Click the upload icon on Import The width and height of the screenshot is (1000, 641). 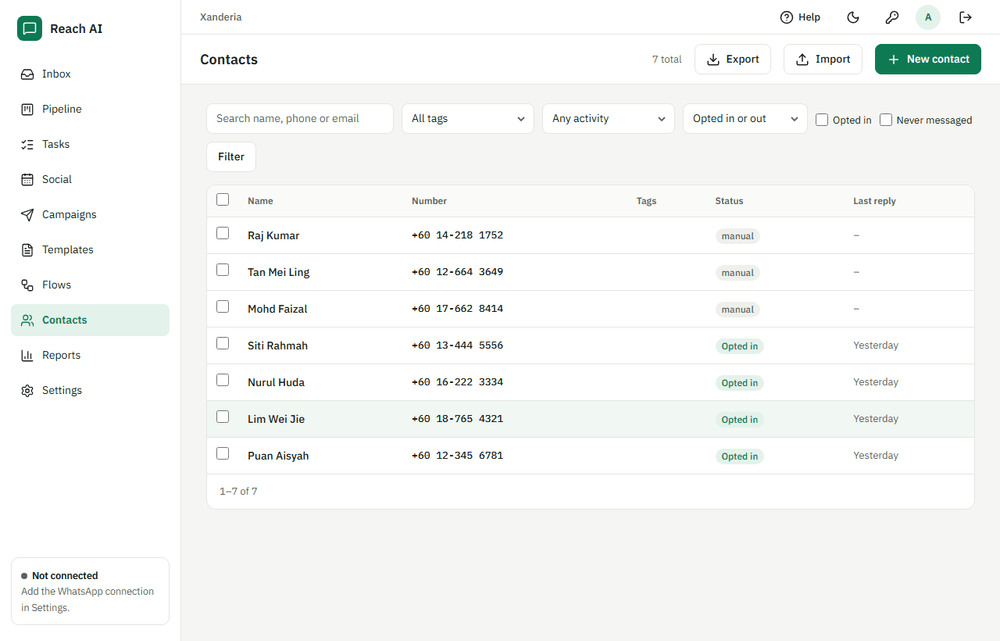[802, 59]
